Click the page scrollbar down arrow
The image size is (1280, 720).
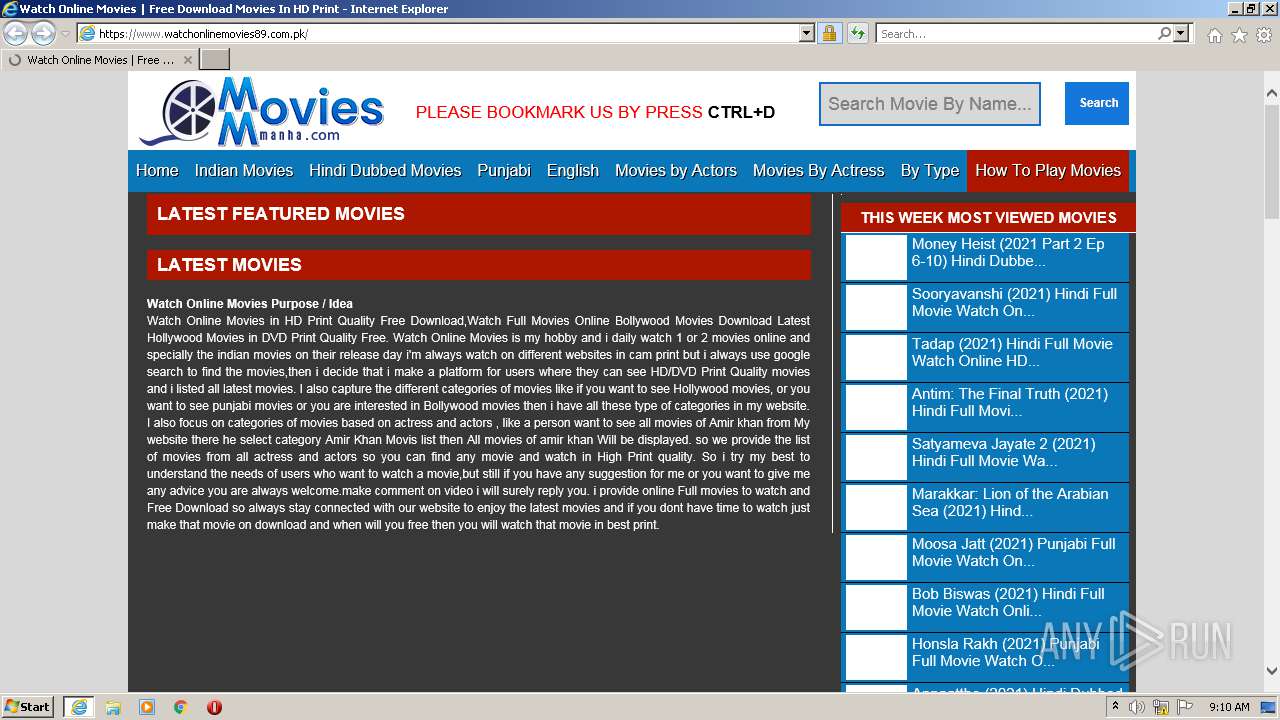1271,671
